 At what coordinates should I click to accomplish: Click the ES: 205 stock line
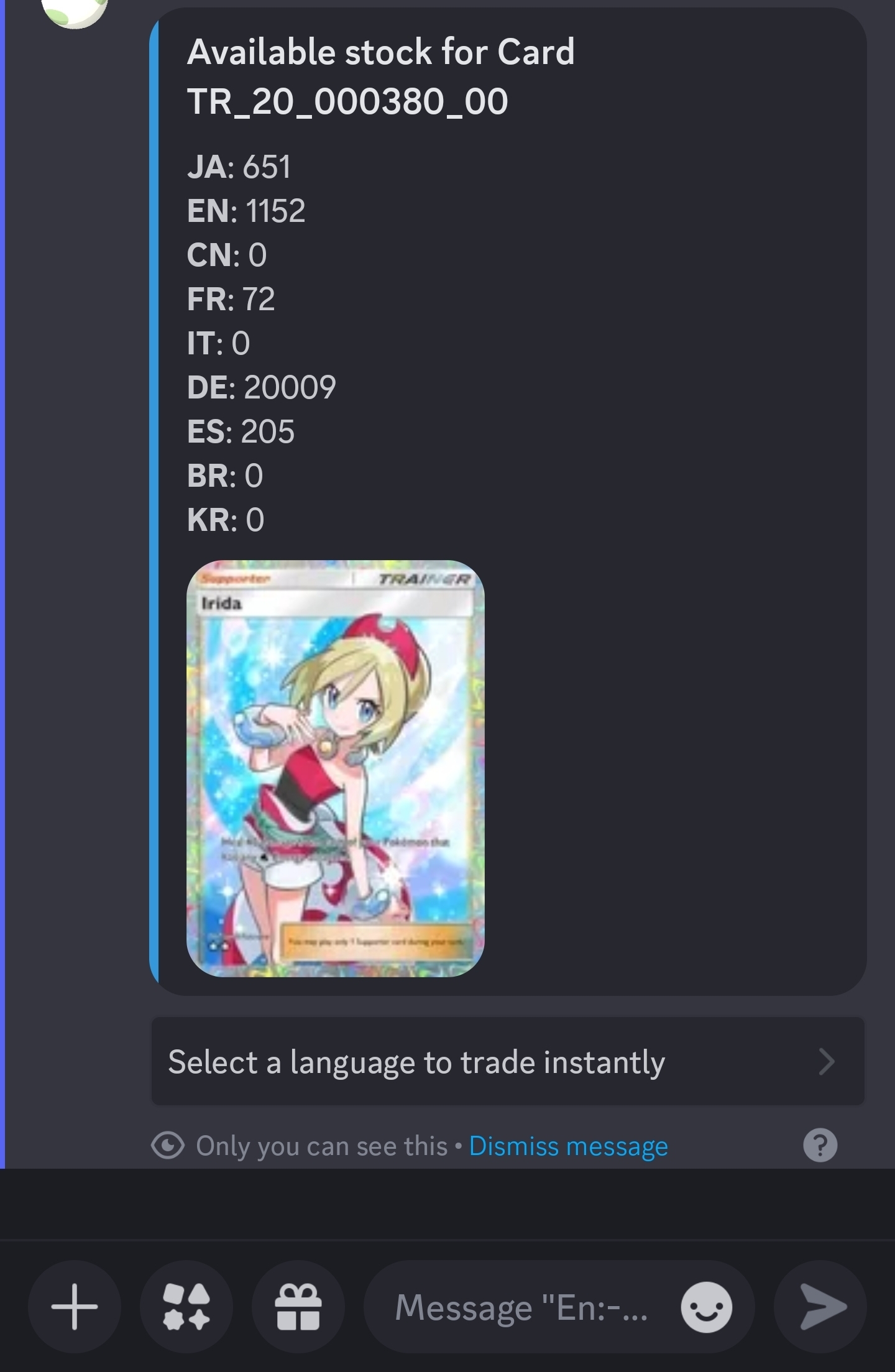click(x=241, y=431)
